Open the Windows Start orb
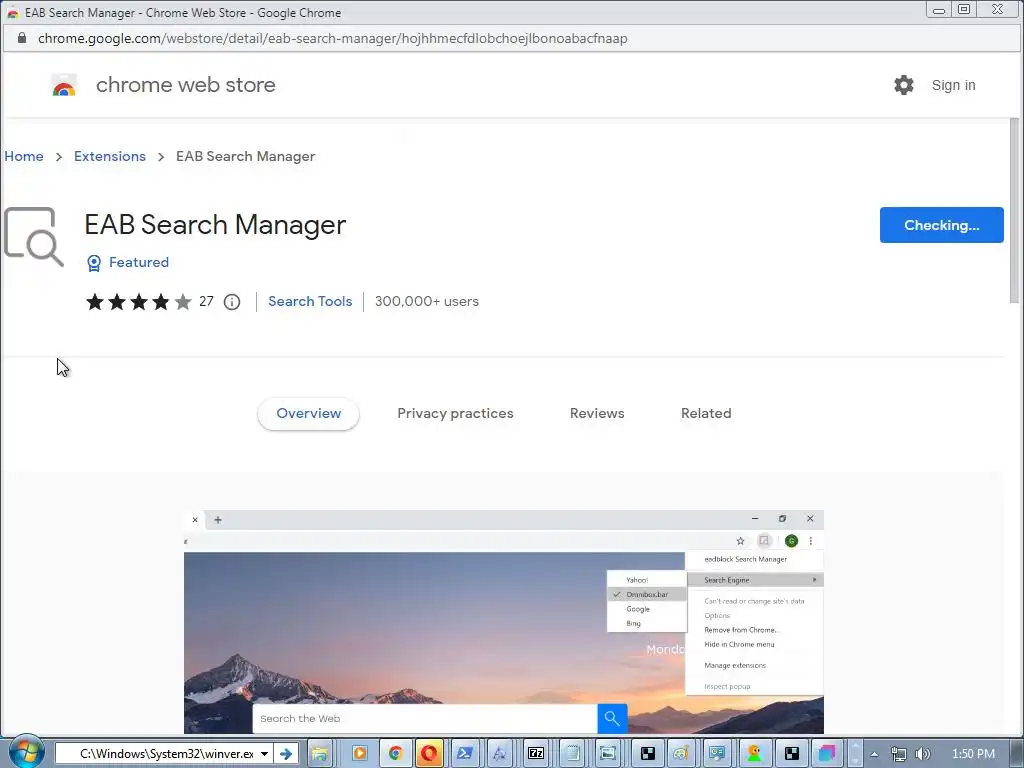Image resolution: width=1024 pixels, height=768 pixels. pos(26,753)
